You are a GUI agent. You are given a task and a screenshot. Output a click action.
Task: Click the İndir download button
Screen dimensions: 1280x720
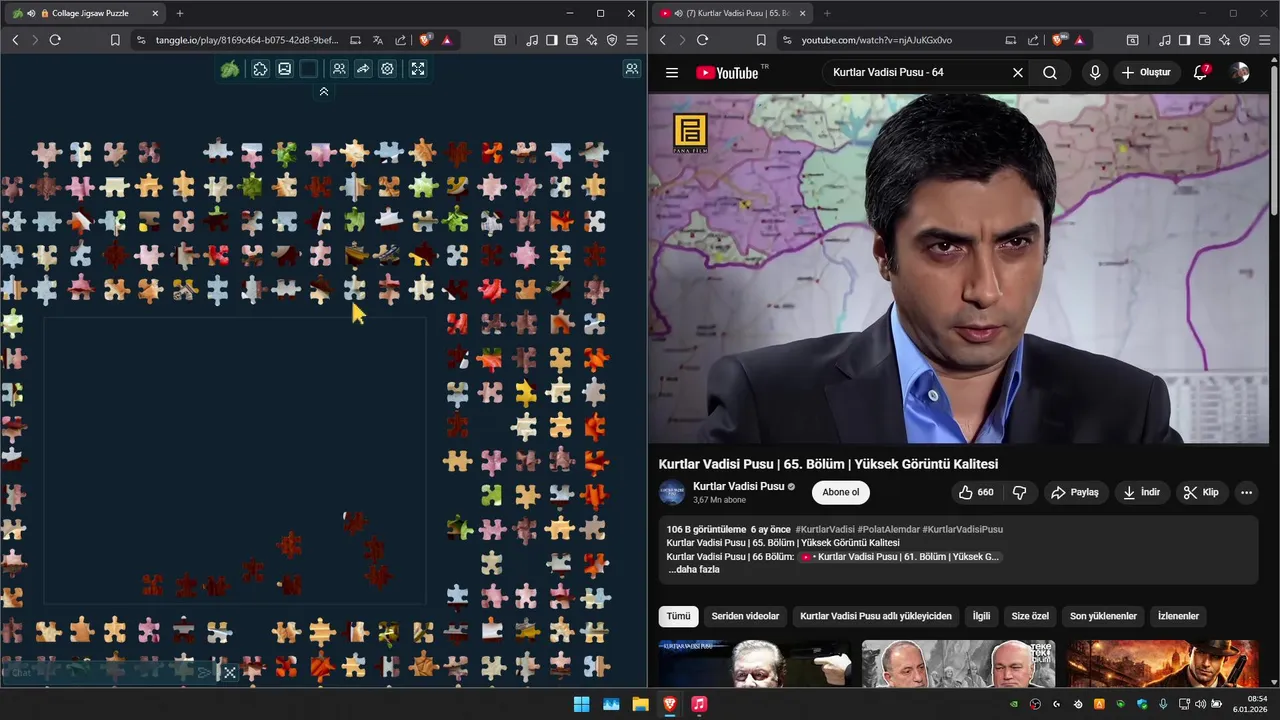click(1141, 492)
